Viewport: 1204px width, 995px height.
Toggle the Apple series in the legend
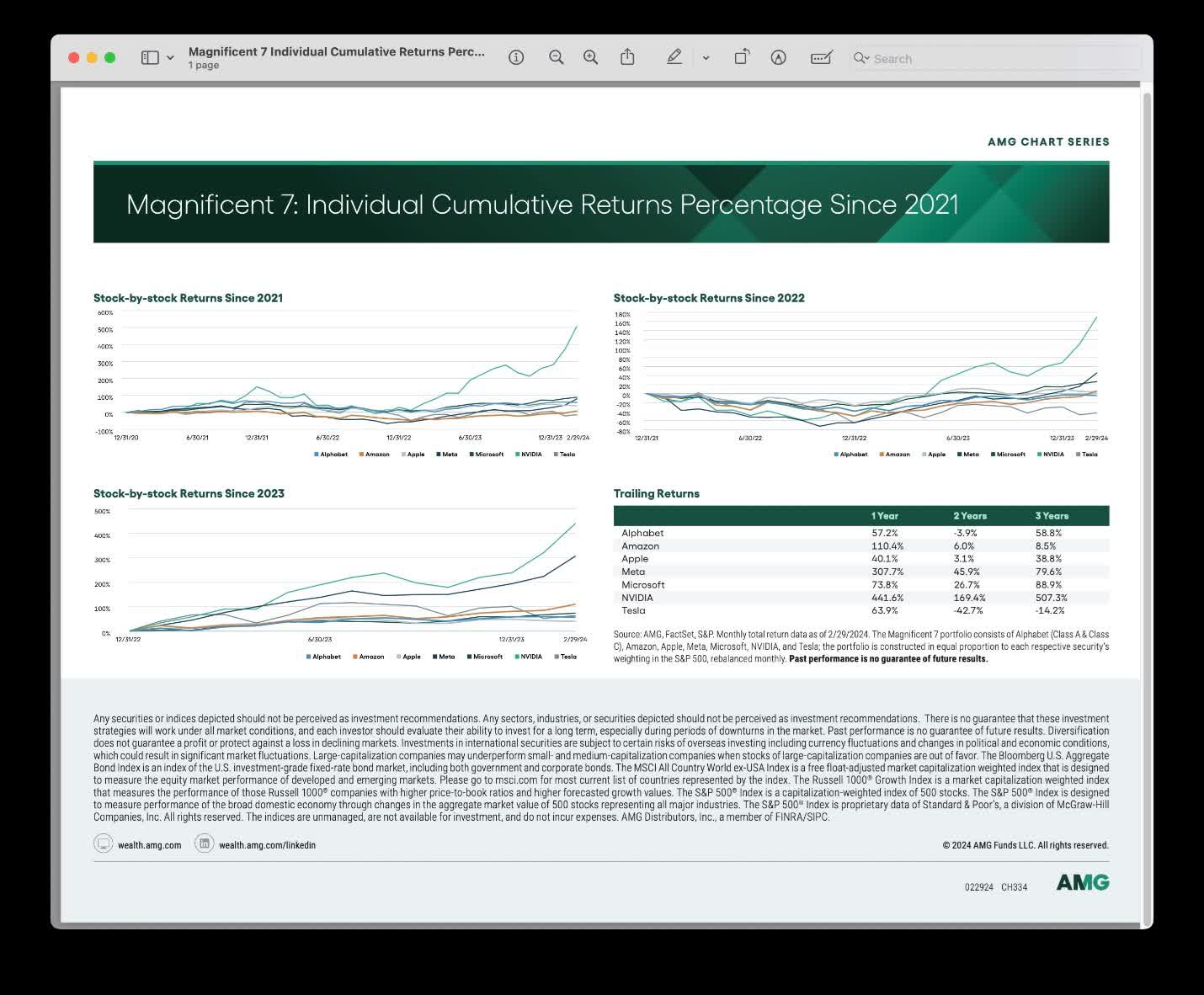point(414,454)
